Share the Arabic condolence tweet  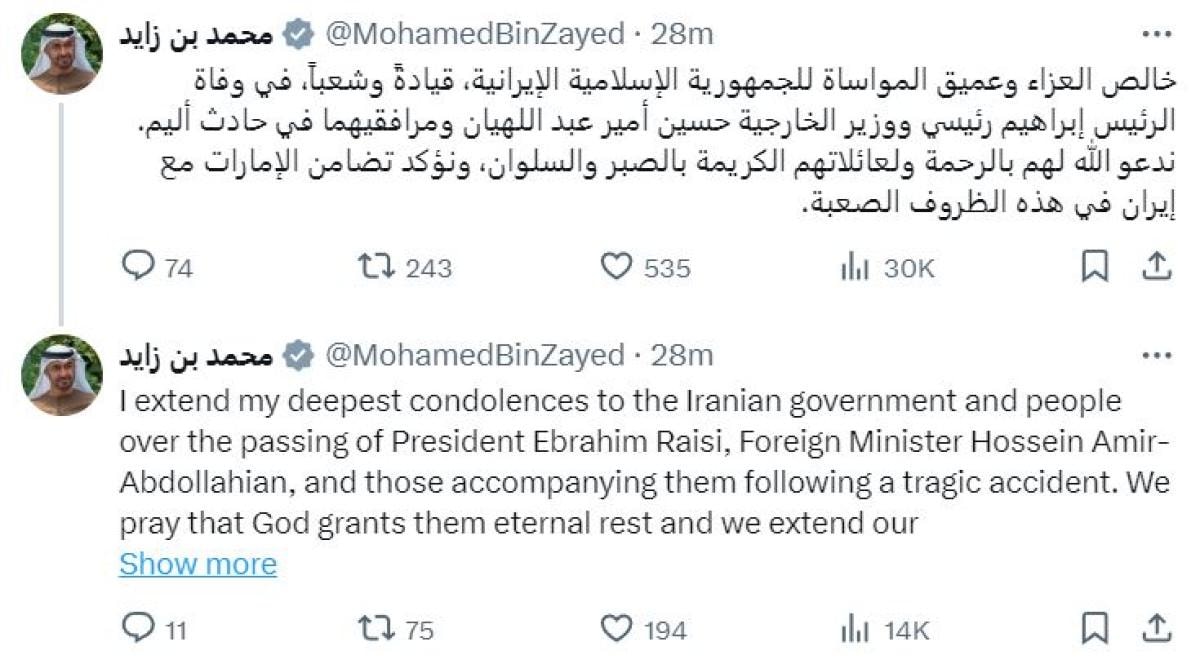1155,266
